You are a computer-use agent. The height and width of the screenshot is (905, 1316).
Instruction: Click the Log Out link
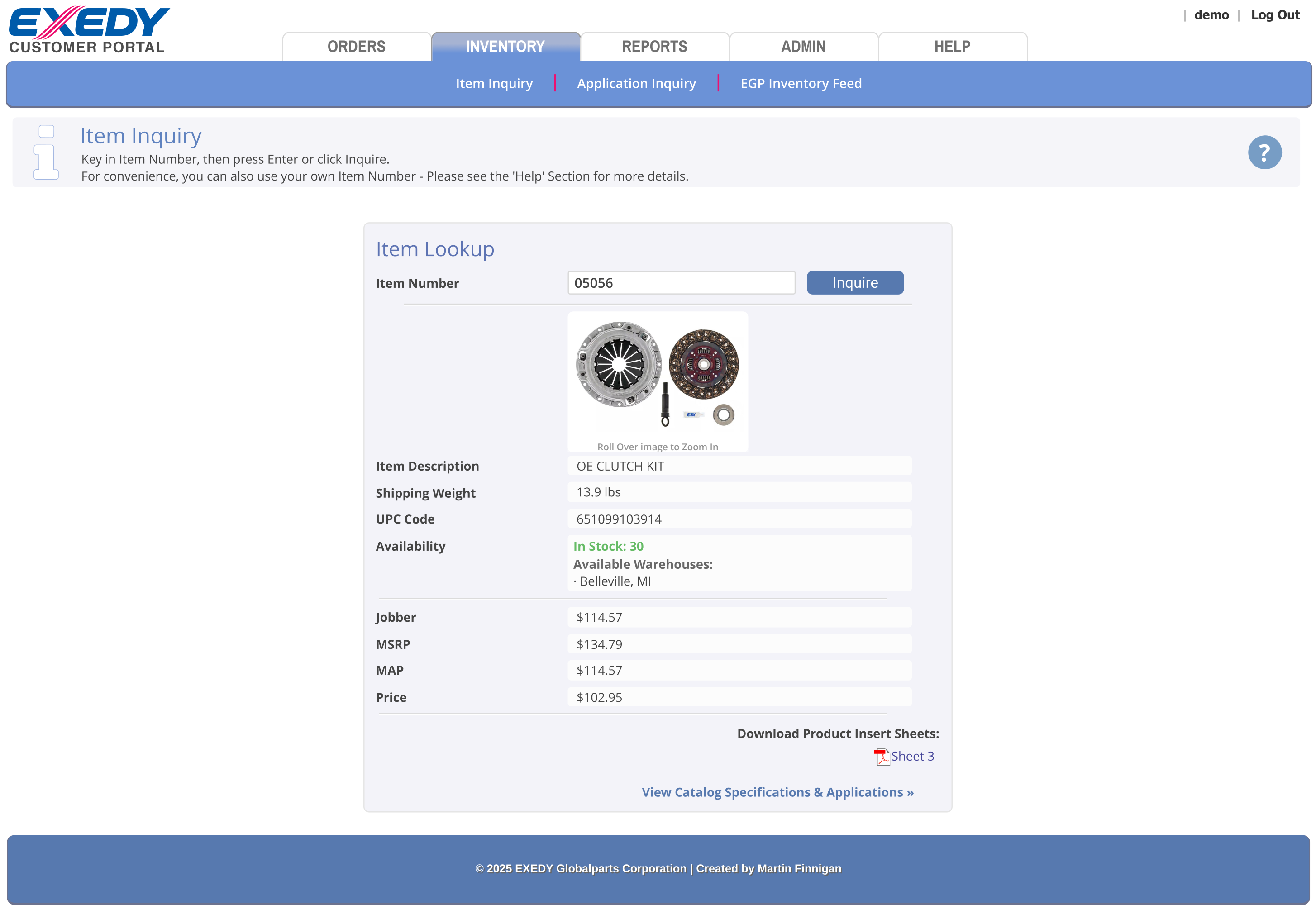[x=1275, y=15]
